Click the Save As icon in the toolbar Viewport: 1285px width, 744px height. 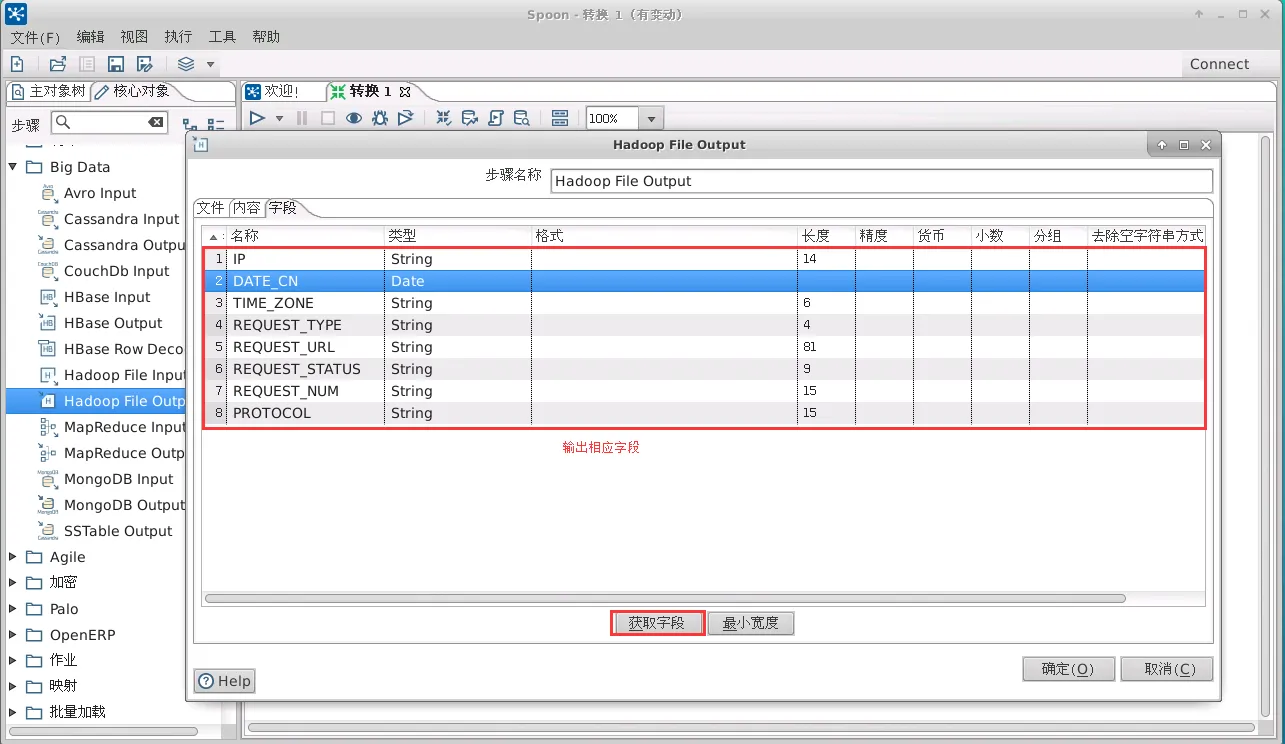[x=145, y=64]
